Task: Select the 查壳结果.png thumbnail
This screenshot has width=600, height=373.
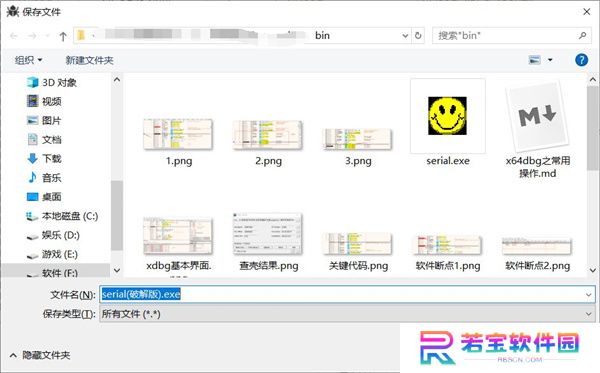Action: (268, 242)
